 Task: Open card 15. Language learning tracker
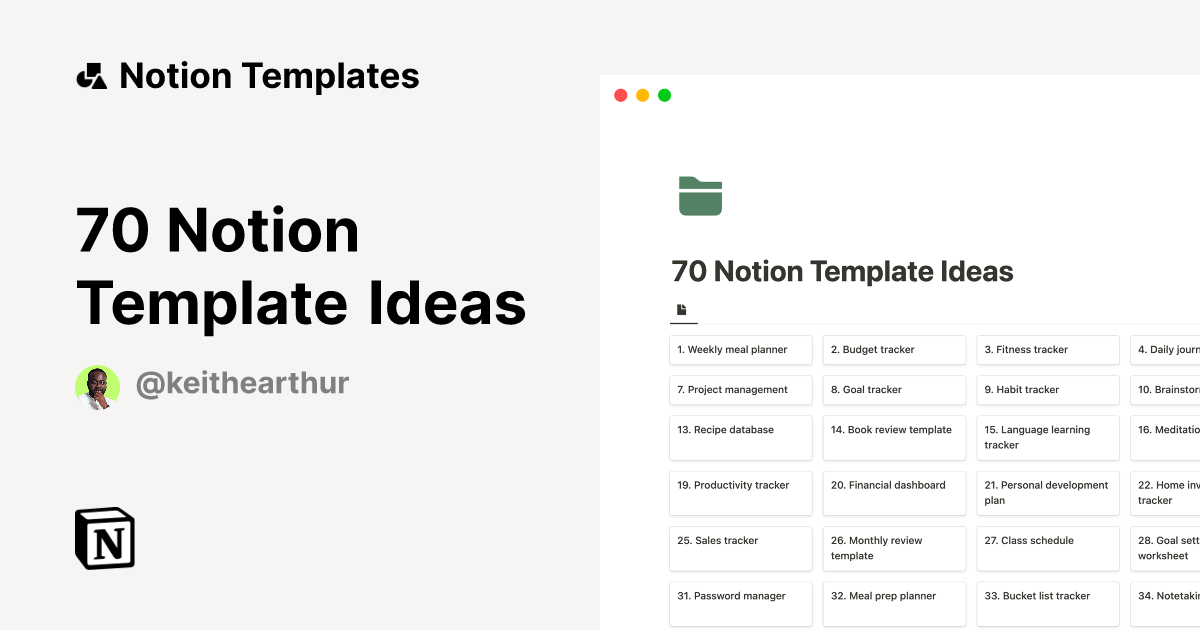[1048, 438]
